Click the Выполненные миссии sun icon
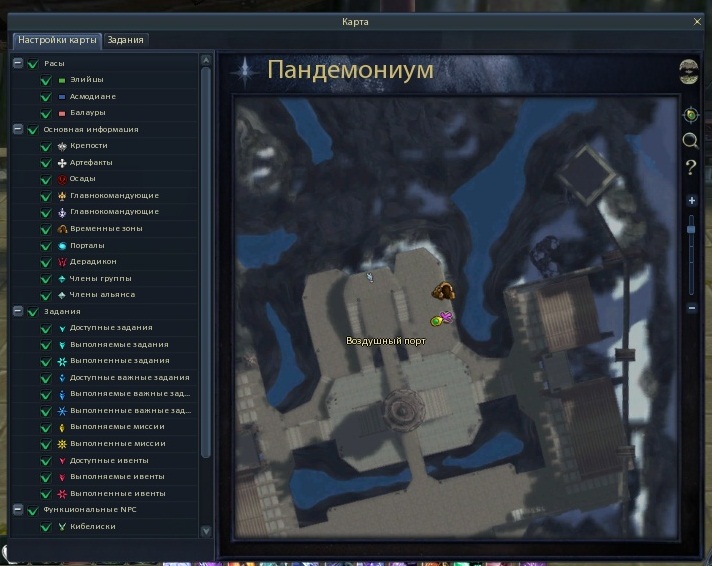The height and width of the screenshot is (566, 712). (x=62, y=444)
